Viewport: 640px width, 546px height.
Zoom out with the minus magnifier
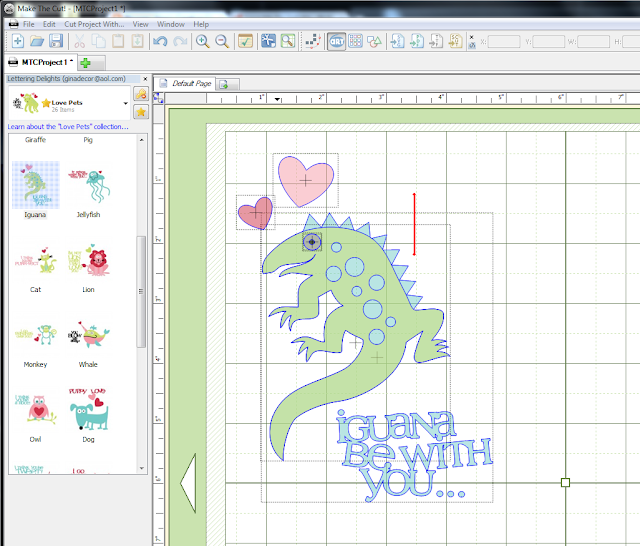(x=222, y=41)
